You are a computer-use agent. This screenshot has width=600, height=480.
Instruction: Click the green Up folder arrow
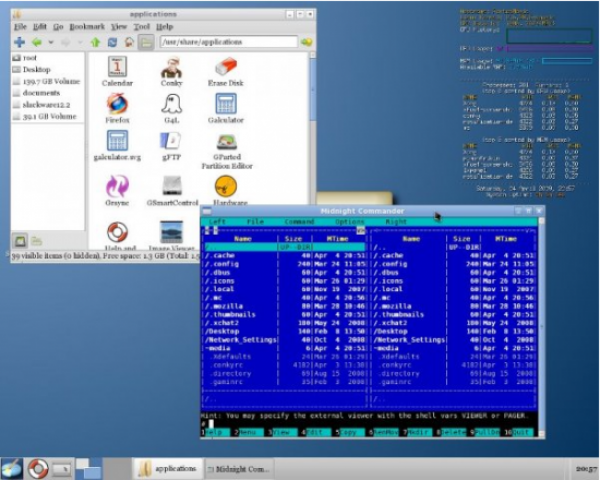[95, 42]
